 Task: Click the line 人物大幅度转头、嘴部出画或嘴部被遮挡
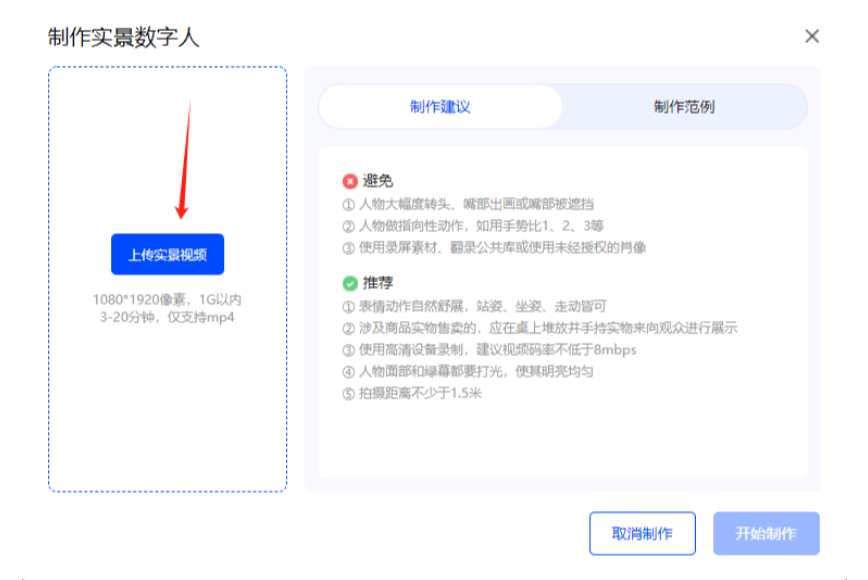[468, 204]
